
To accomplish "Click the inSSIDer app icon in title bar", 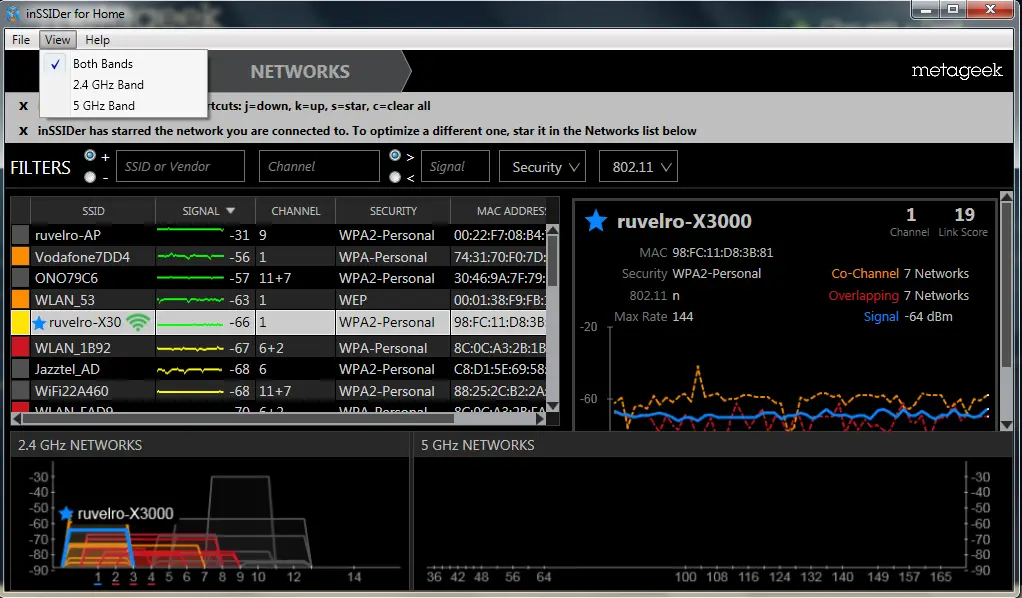I will pos(12,13).
